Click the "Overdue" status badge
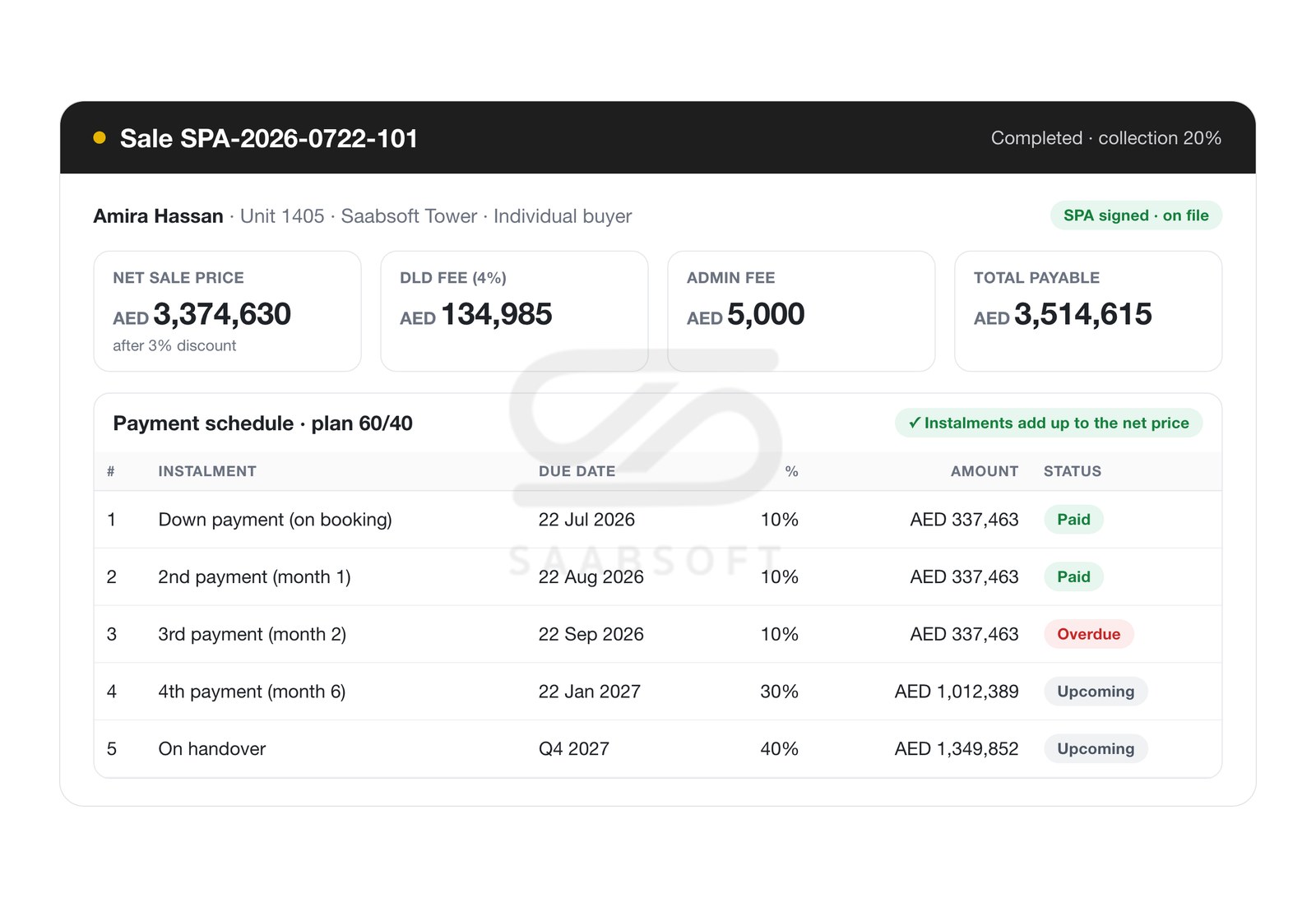 (1088, 634)
